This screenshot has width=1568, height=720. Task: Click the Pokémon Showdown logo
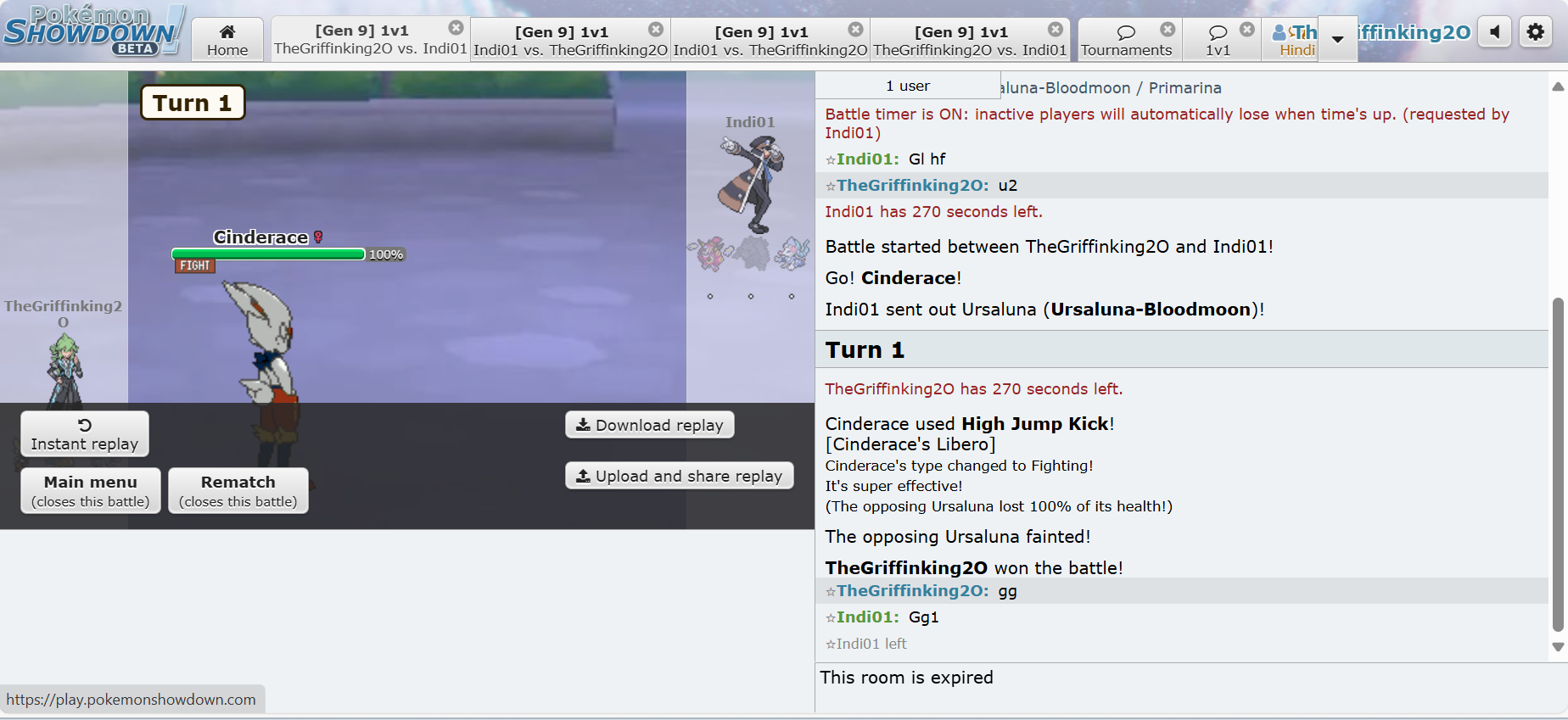pos(94,31)
